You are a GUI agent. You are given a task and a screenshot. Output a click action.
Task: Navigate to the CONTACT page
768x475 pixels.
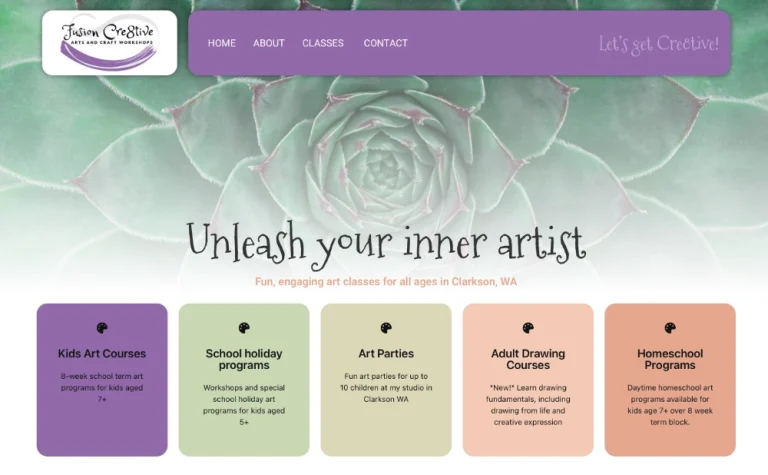pyautogui.click(x=385, y=43)
